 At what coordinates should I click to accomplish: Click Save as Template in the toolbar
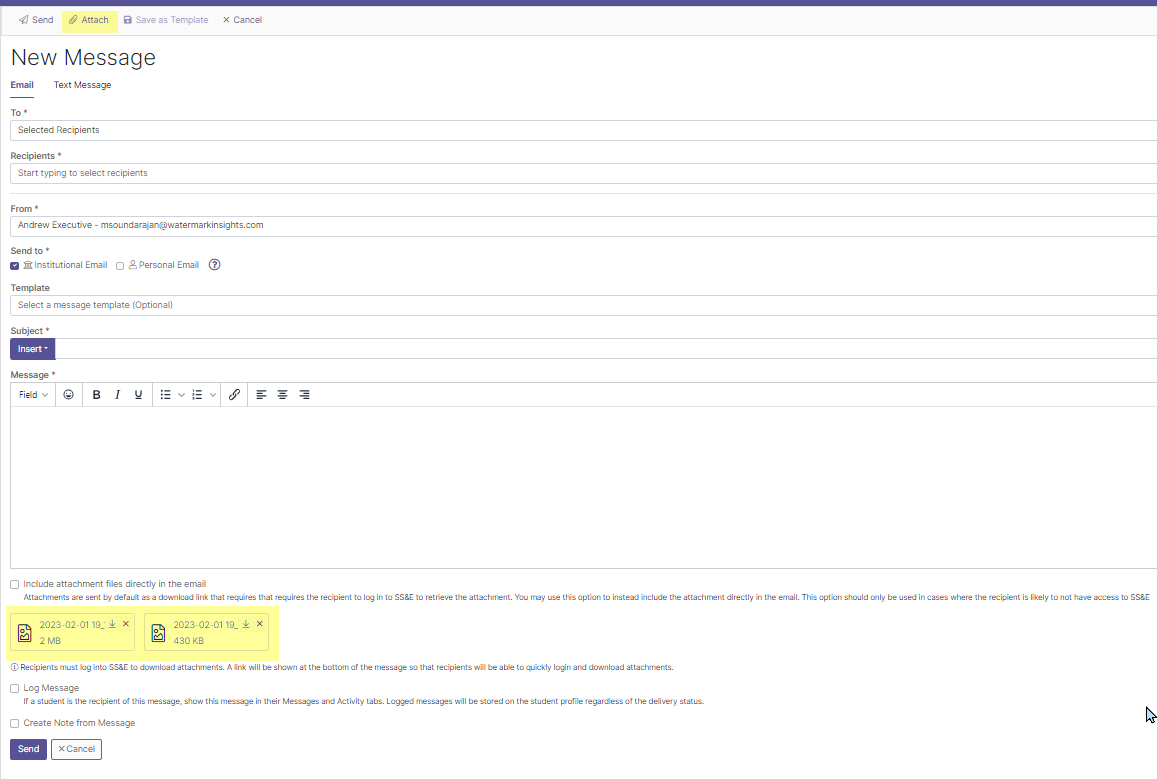[166, 20]
